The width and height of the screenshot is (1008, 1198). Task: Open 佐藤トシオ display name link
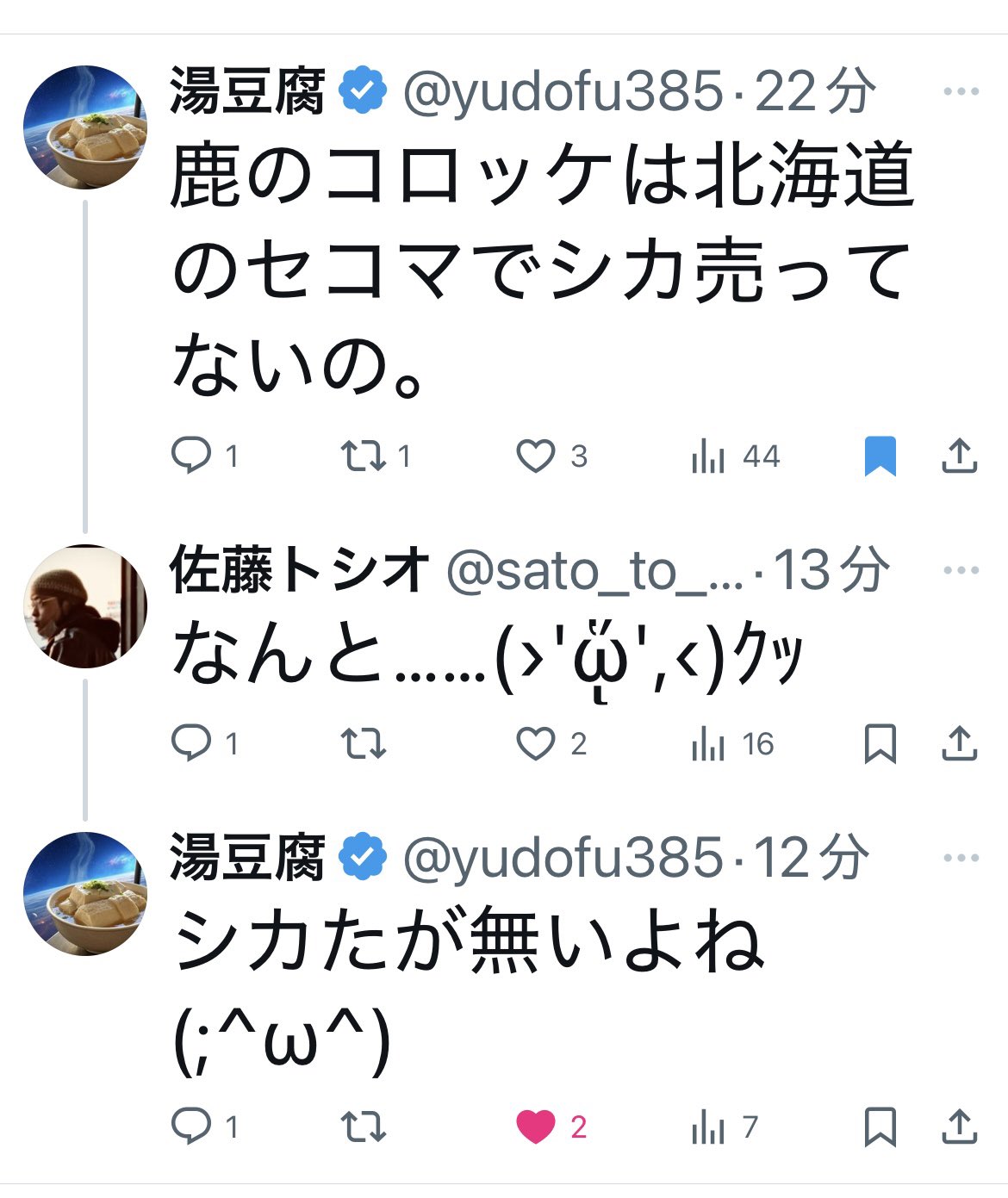tap(299, 570)
